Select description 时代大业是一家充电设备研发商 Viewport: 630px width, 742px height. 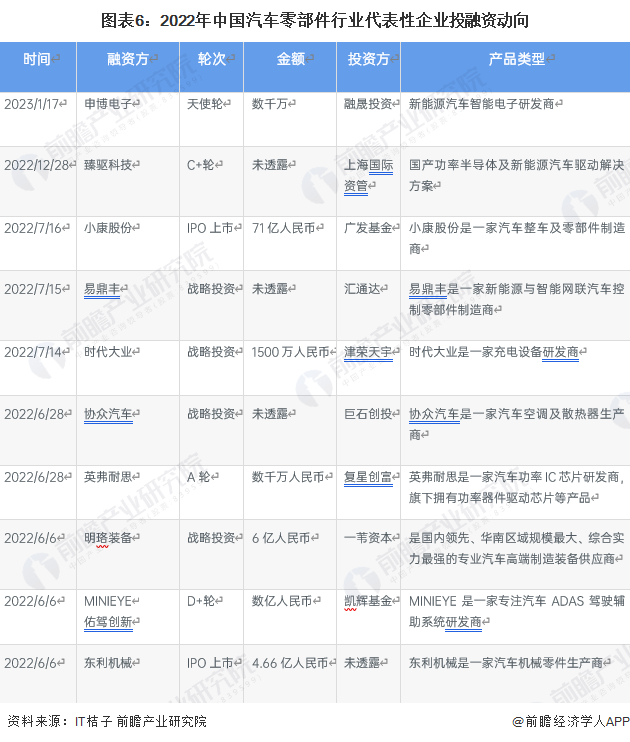click(x=494, y=353)
